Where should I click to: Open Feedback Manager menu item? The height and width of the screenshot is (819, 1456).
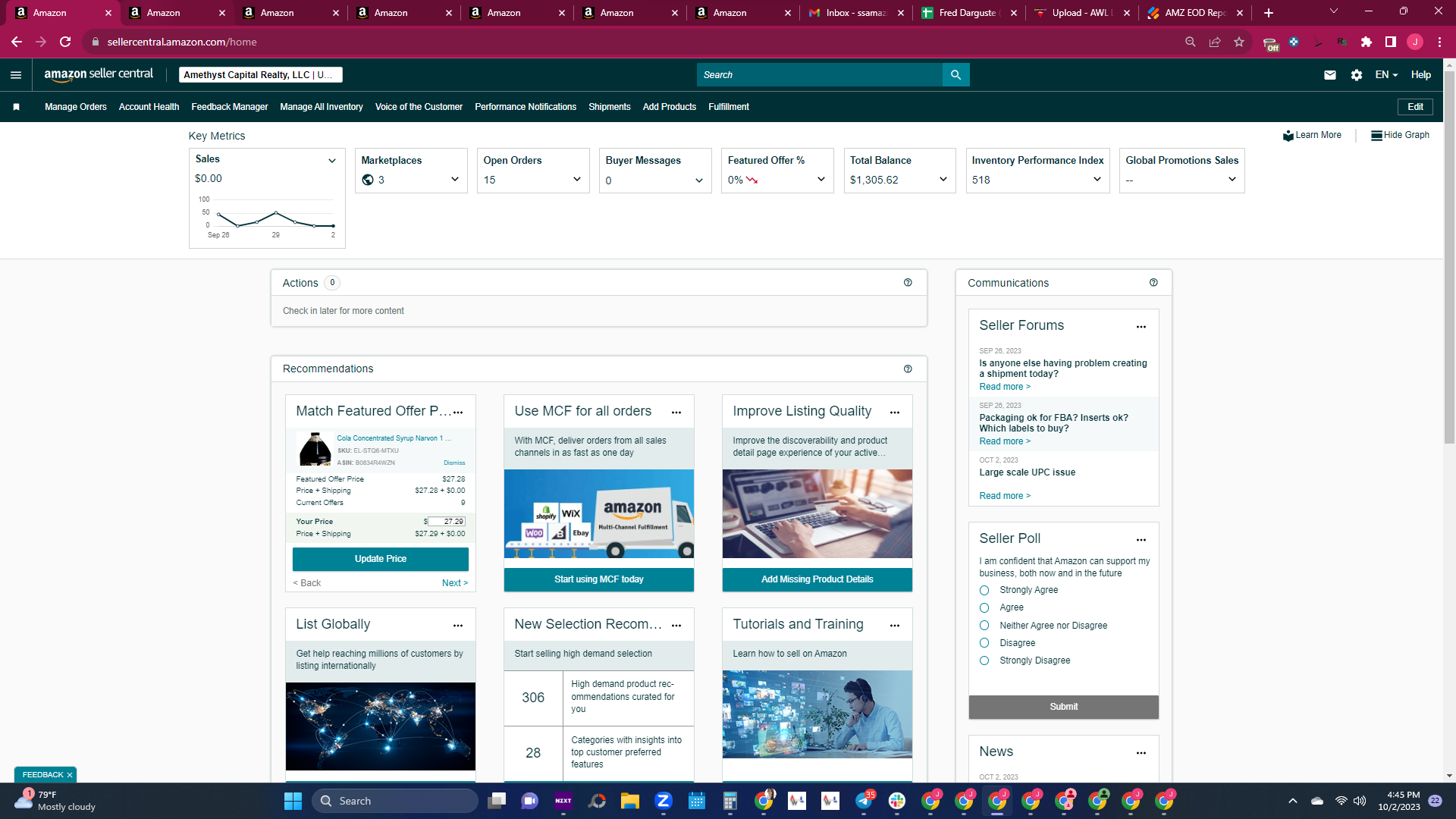pos(230,107)
